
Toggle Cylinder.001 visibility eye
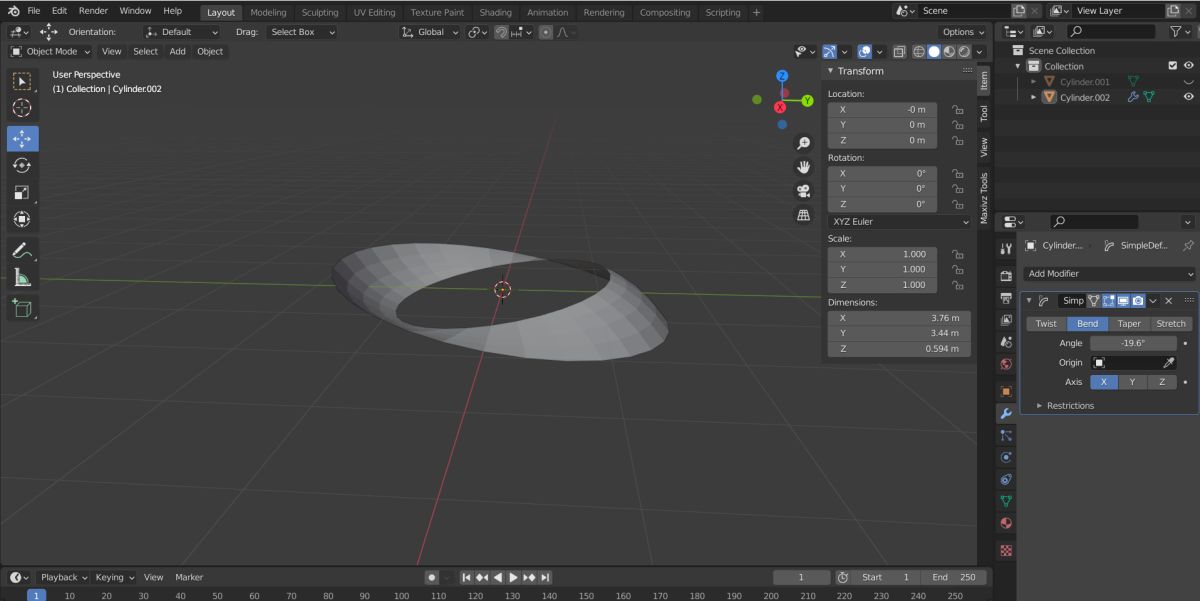[1188, 81]
